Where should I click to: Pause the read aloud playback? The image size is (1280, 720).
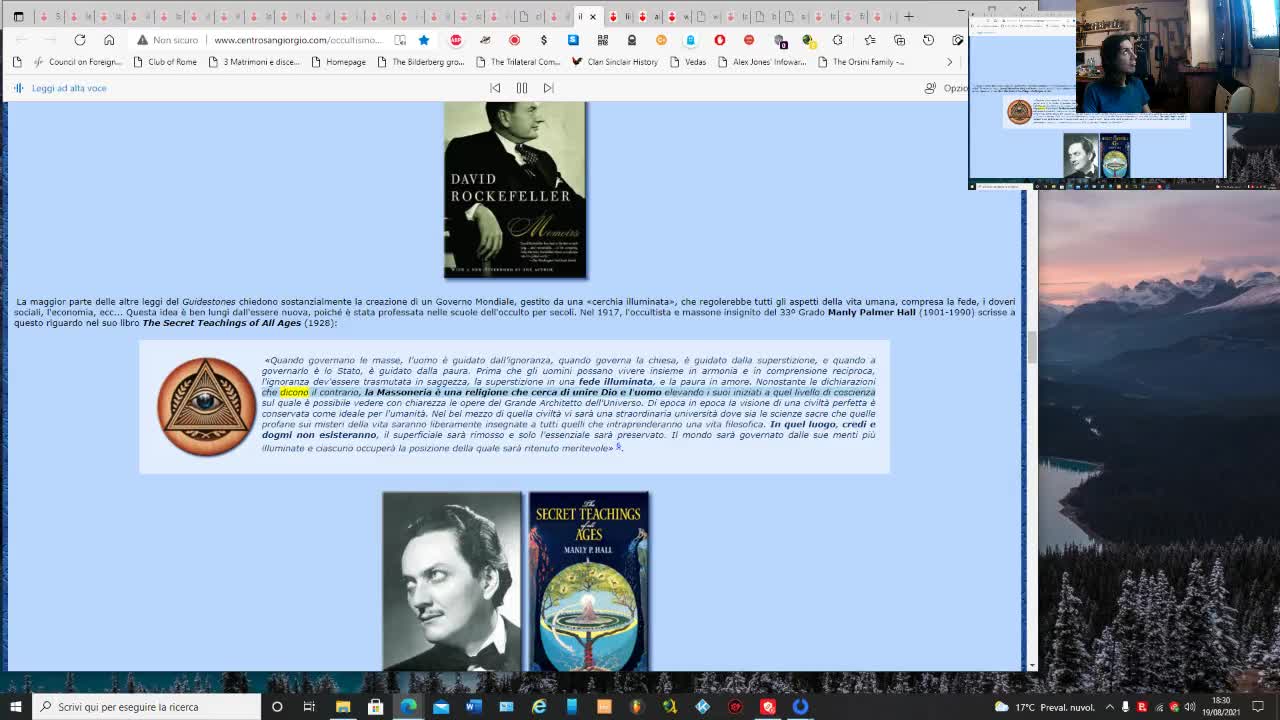pos(522,88)
